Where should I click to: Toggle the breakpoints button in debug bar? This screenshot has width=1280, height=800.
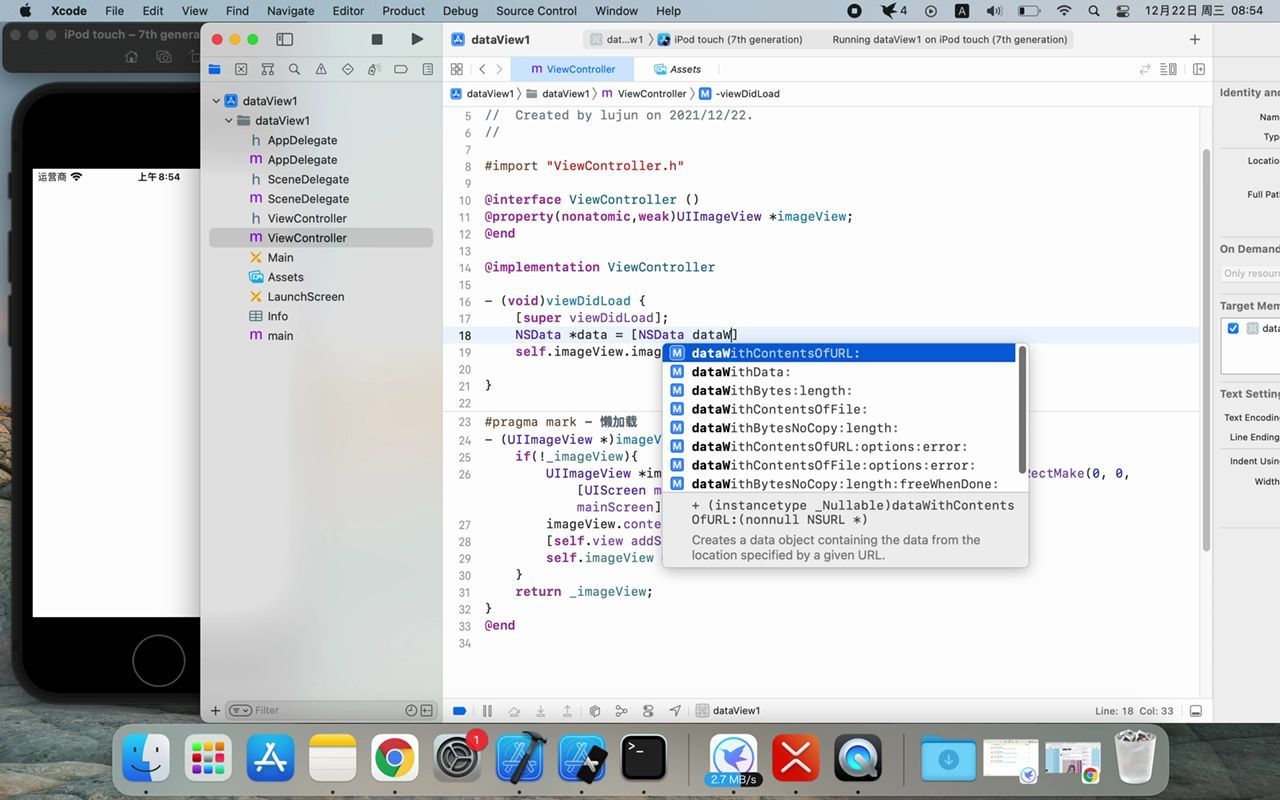point(458,710)
